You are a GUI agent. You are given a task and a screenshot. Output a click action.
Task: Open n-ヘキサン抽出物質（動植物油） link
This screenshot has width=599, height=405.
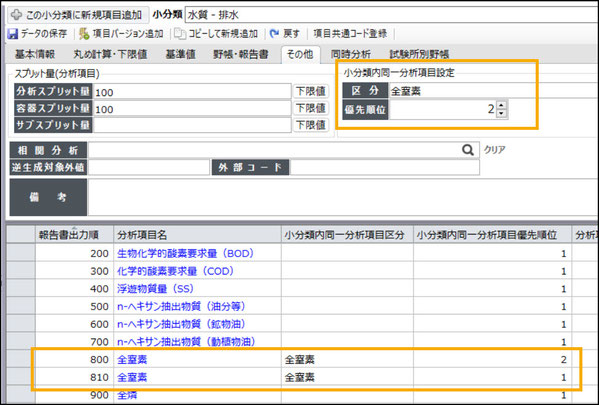point(186,342)
